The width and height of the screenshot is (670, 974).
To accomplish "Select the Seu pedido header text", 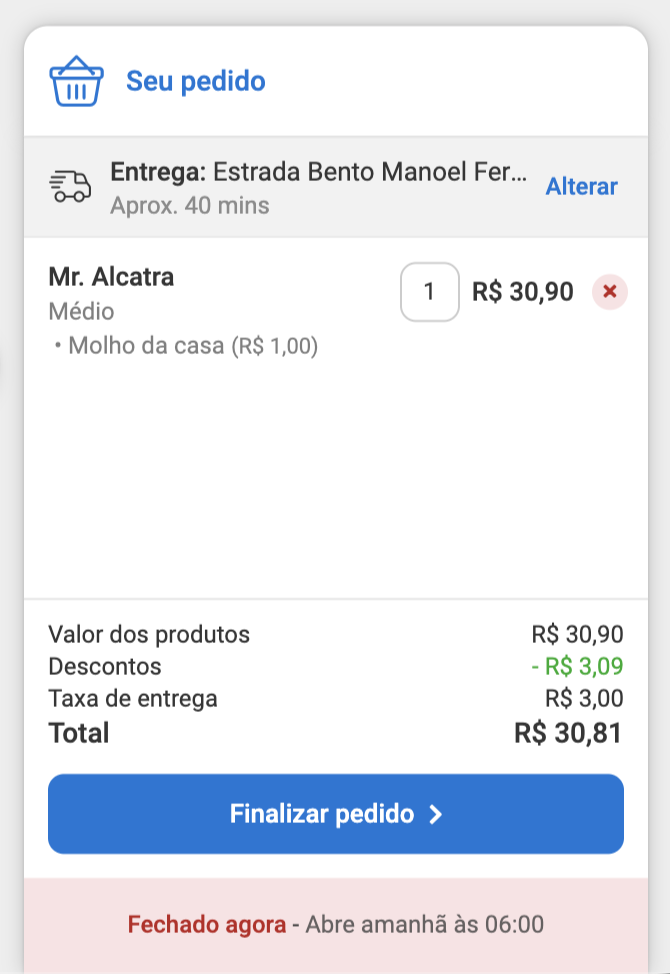I will [196, 81].
